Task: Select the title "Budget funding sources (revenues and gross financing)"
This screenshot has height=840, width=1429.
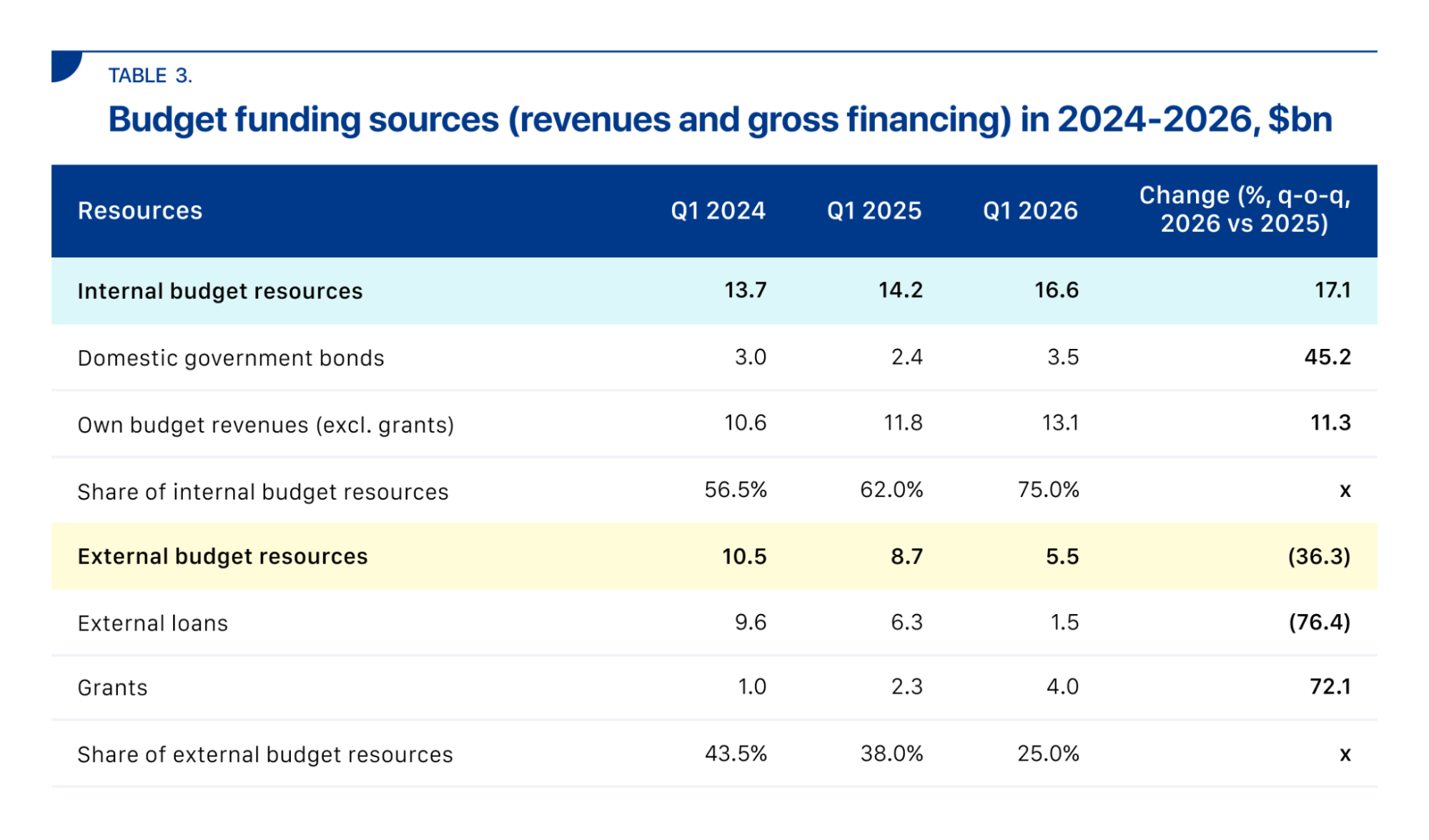Action: click(x=560, y=119)
